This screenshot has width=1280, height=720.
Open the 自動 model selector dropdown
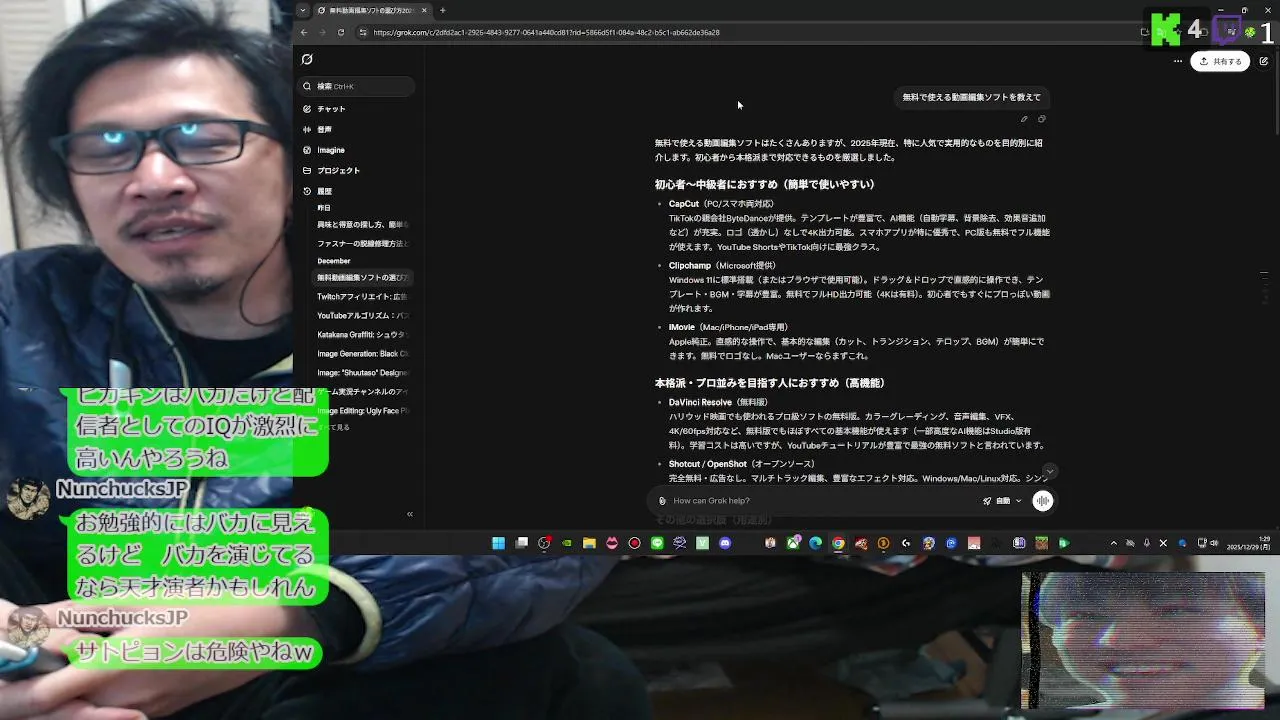pyautogui.click(x=1002, y=501)
